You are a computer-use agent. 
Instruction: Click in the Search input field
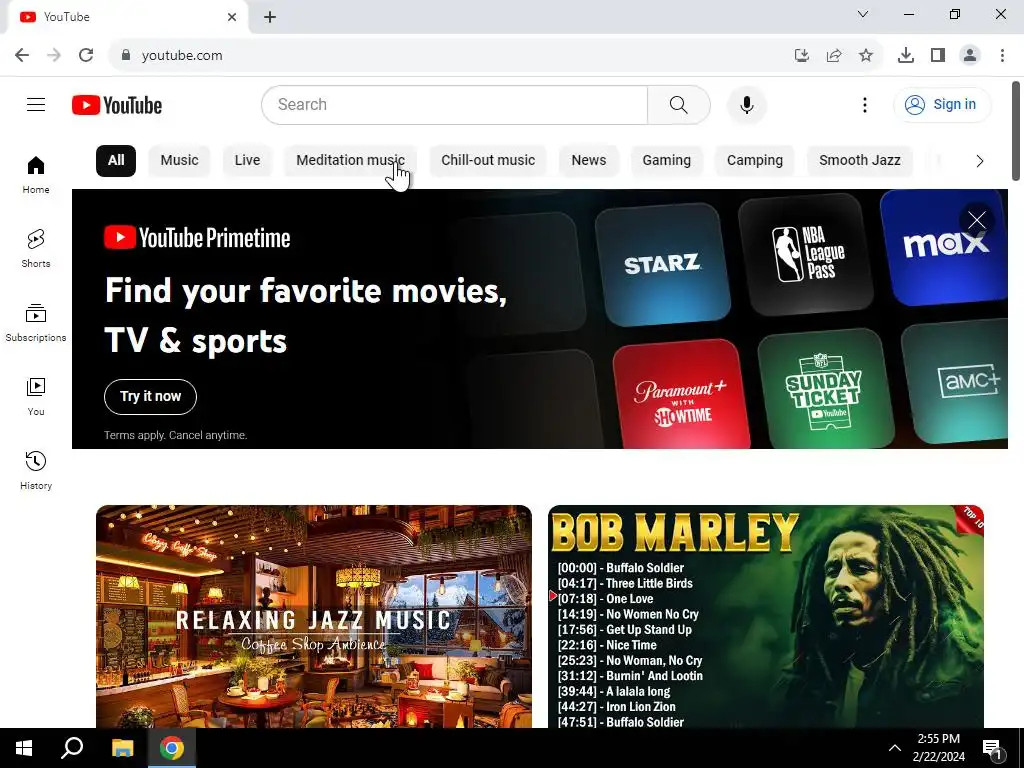tap(455, 104)
